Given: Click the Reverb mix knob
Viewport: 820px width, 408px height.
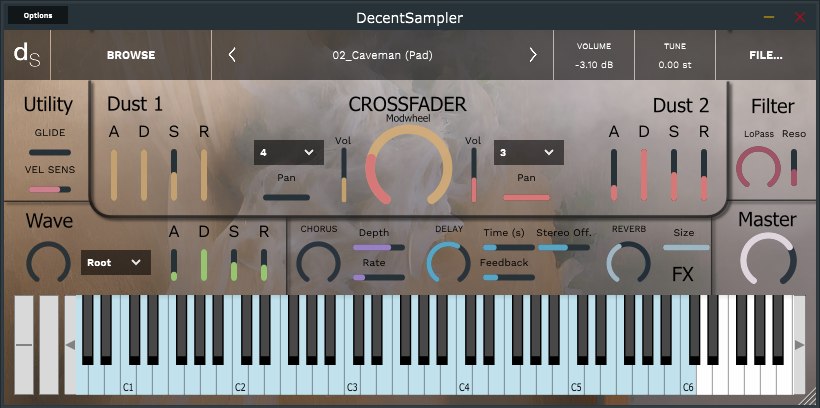Looking at the screenshot, I should [x=629, y=263].
